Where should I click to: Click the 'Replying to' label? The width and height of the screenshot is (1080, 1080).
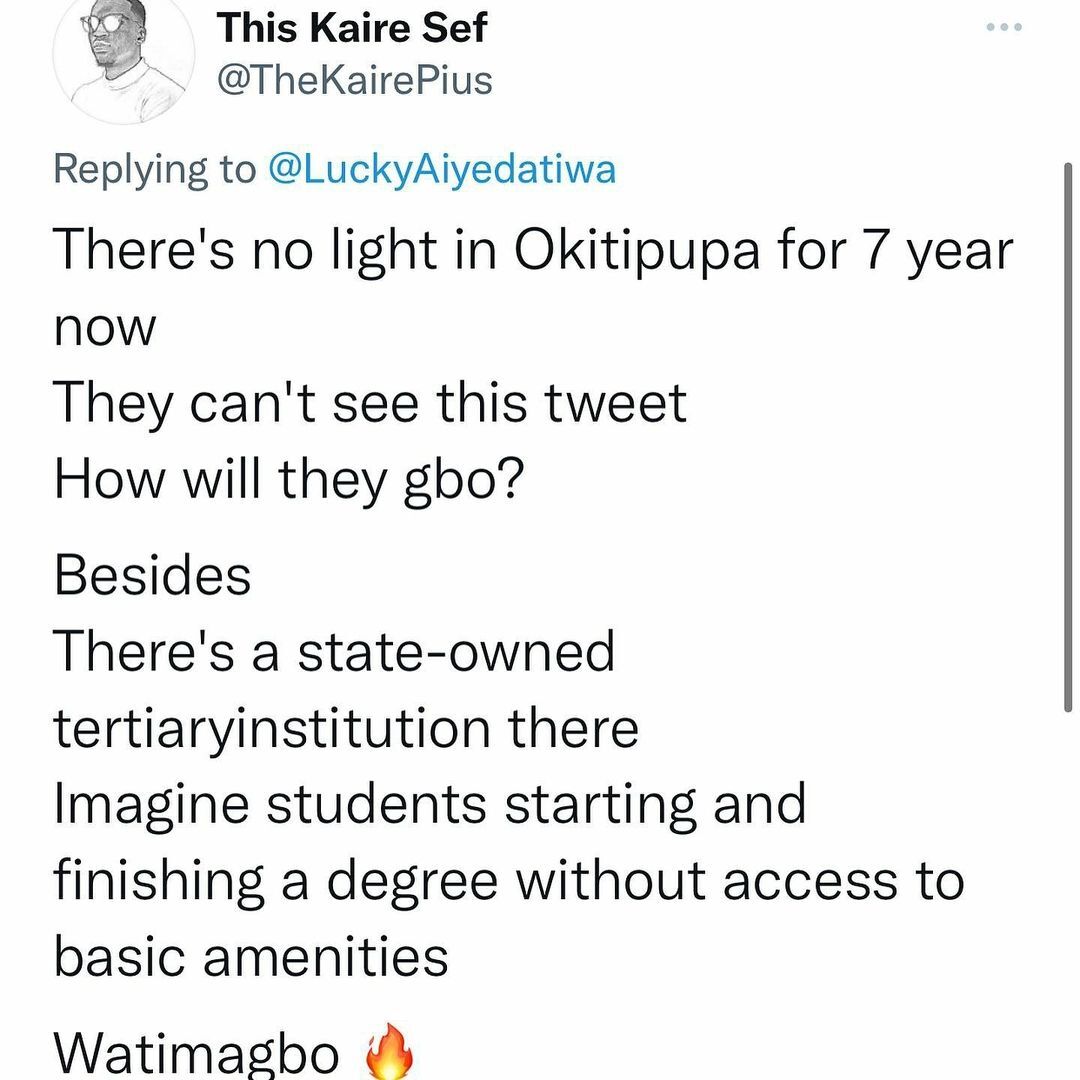coord(155,170)
